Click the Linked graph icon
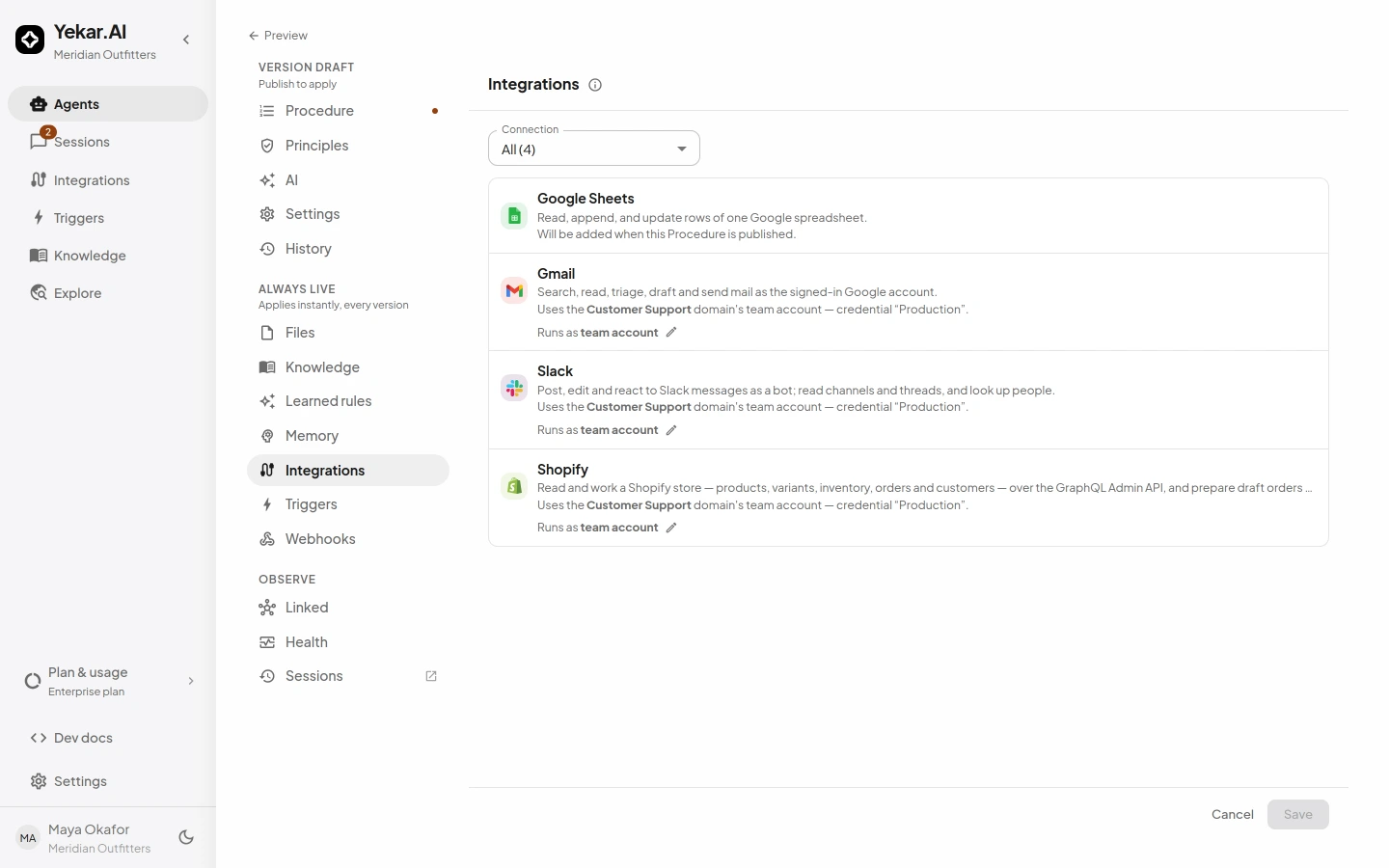Image resolution: width=1389 pixels, height=868 pixels. pos(267,608)
